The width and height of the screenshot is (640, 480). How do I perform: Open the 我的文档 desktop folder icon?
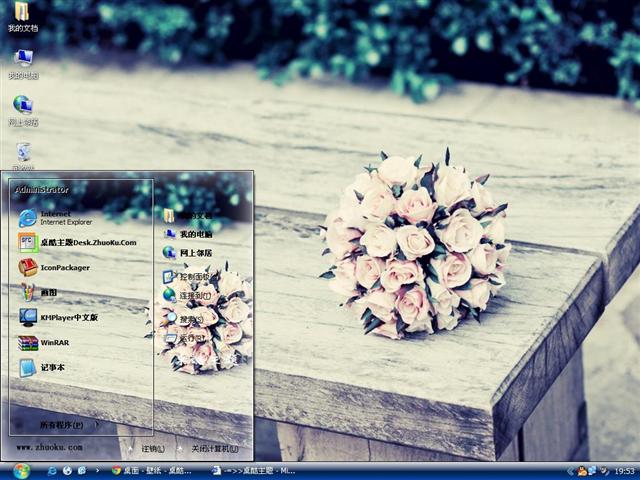point(23,16)
